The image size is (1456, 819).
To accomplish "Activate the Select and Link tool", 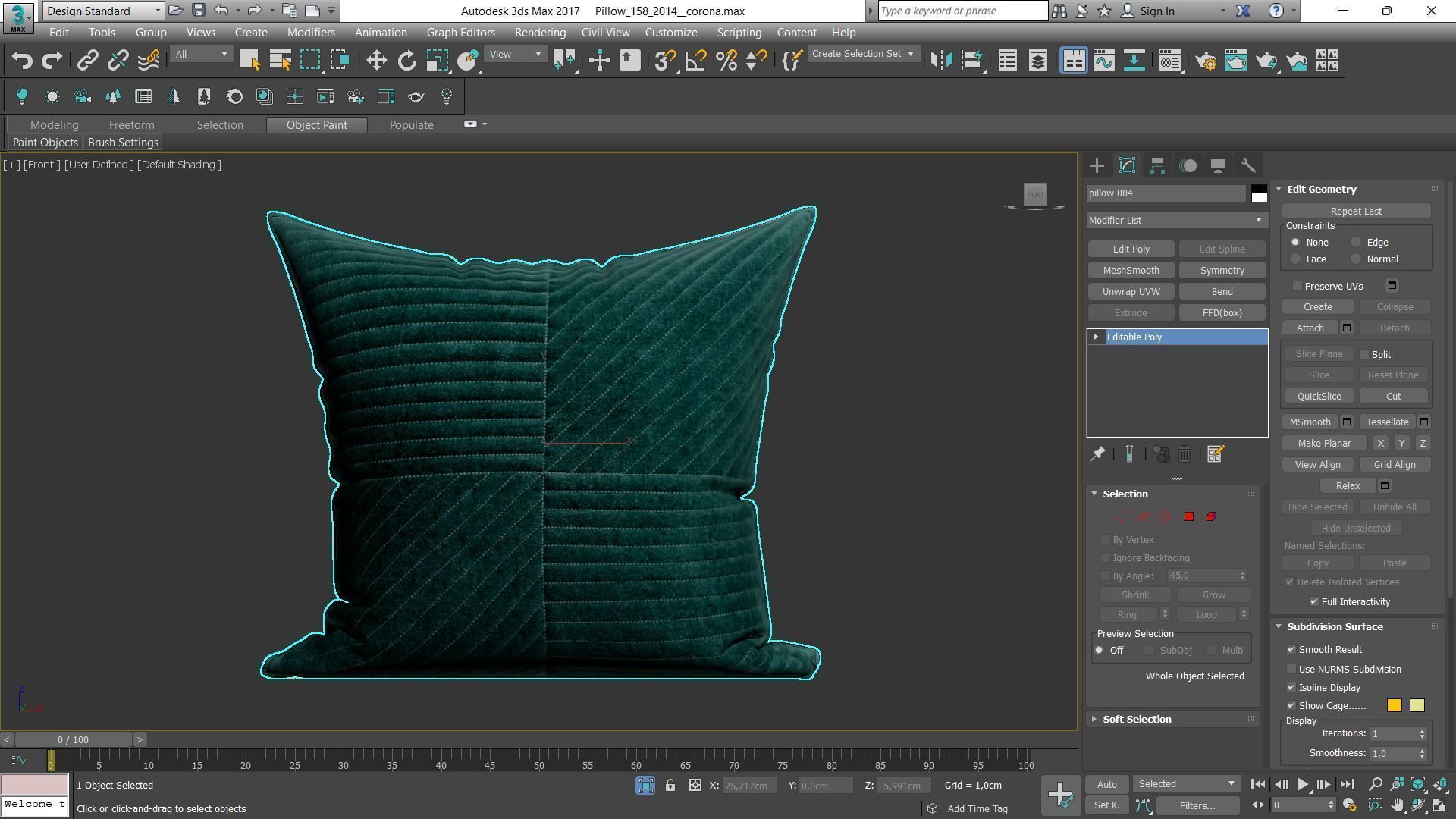I will coord(88,61).
